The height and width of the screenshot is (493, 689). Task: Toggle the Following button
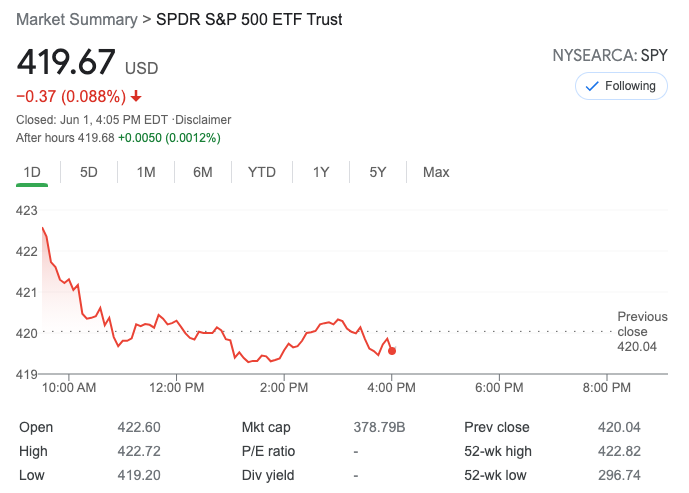pyautogui.click(x=621, y=86)
